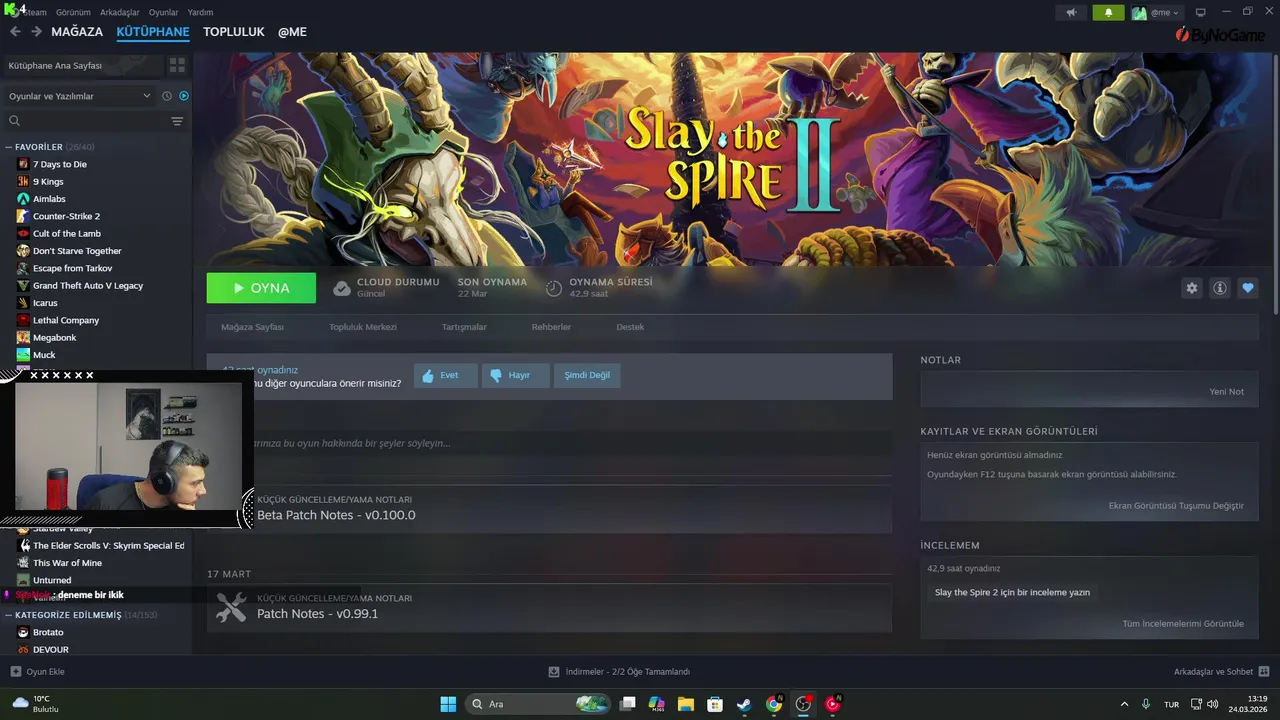This screenshot has height=720, width=1280.
Task: Open Patch Notes v0.99.1
Action: 317,614
